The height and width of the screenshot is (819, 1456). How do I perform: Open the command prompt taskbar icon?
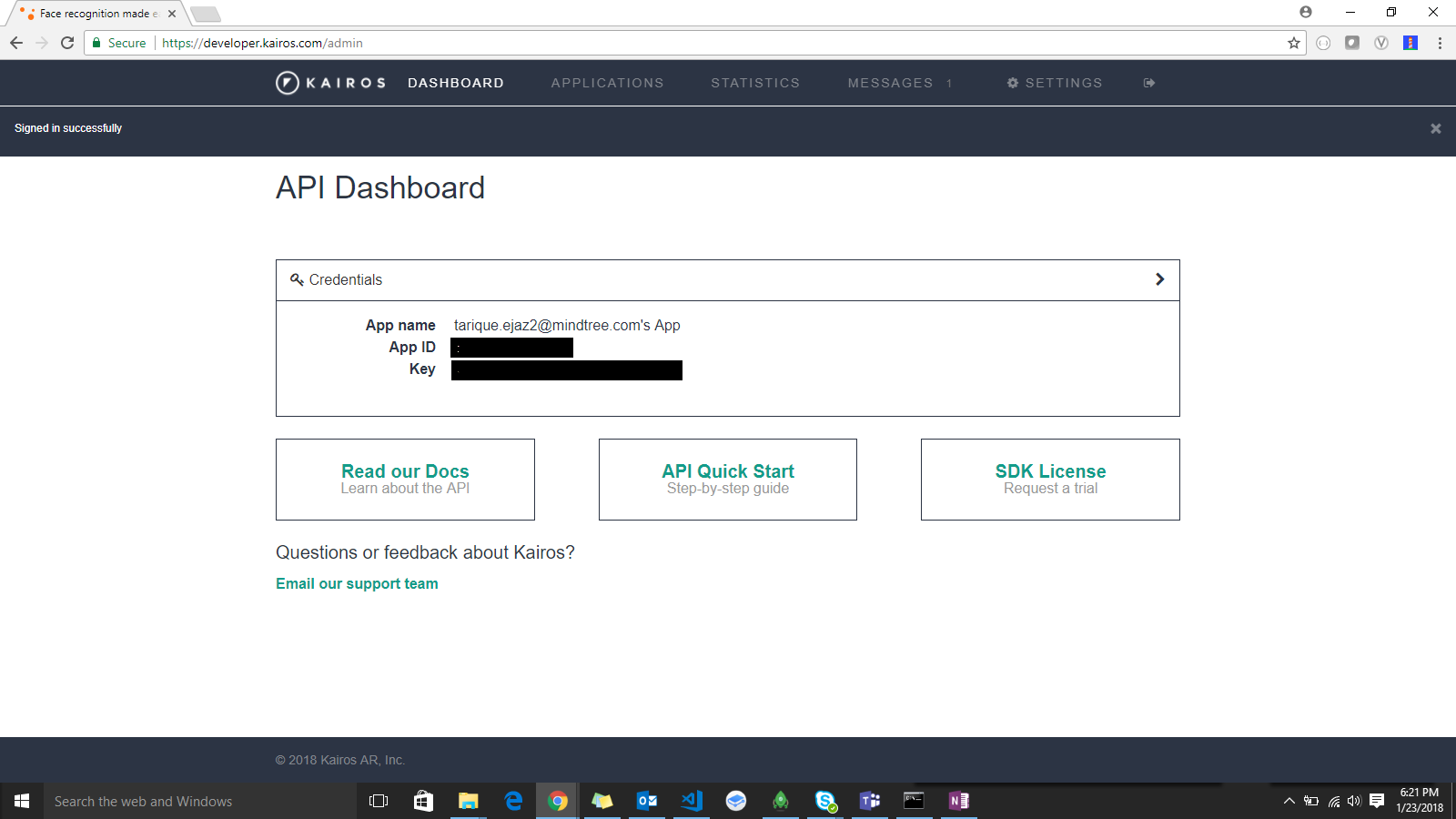pos(914,801)
